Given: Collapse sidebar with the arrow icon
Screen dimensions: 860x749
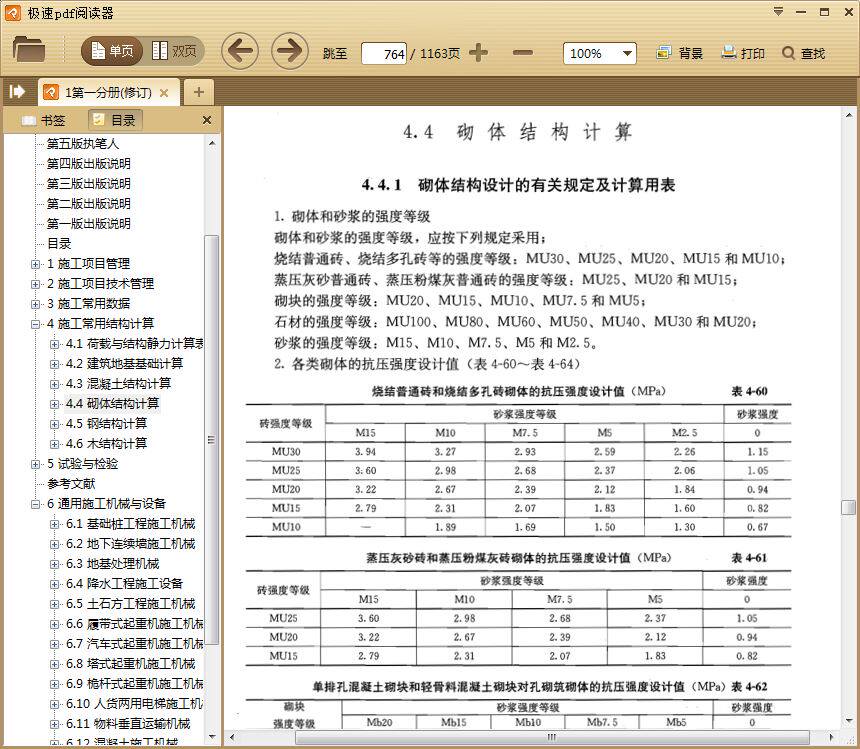Looking at the screenshot, I should pyautogui.click(x=17, y=92).
